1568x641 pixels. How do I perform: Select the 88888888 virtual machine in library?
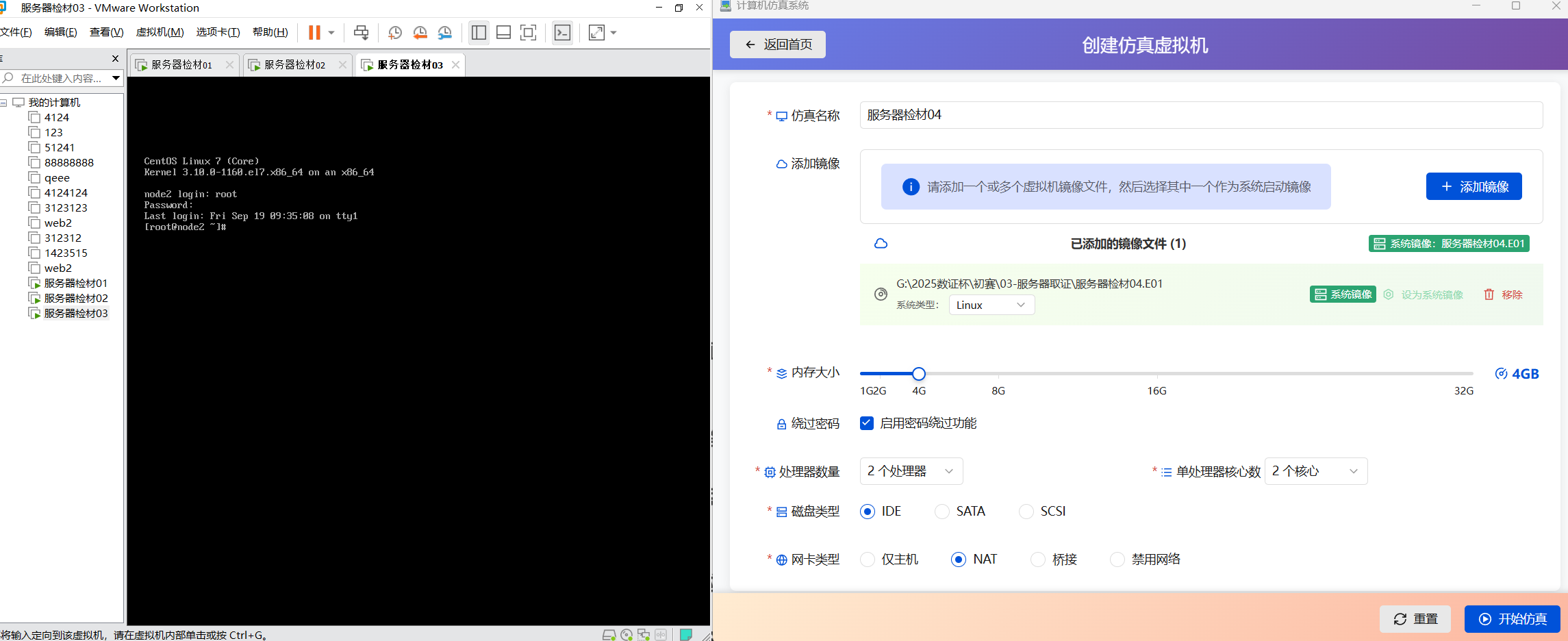pos(62,163)
